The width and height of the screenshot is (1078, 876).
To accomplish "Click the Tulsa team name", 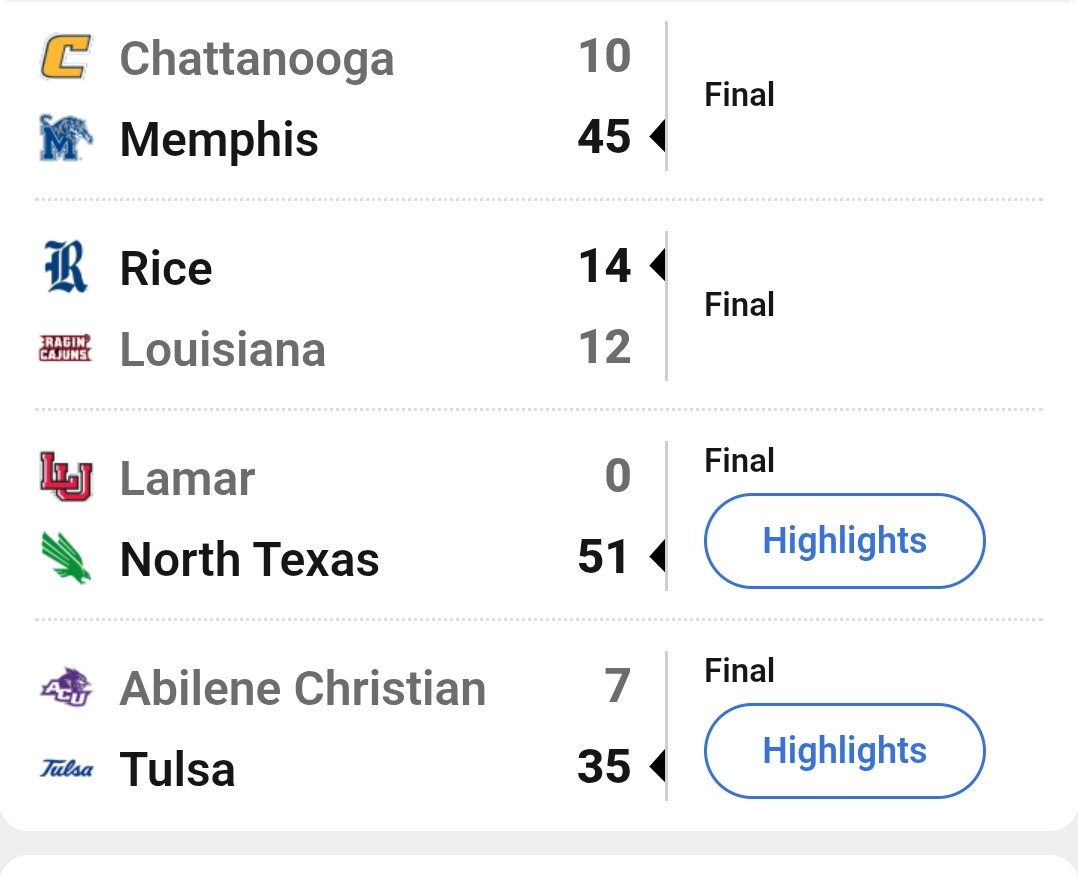I will click(x=178, y=770).
